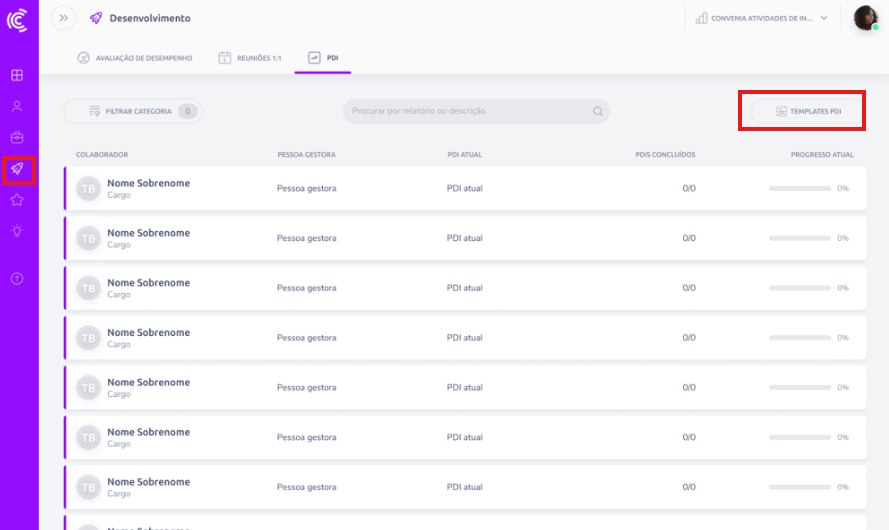Open the Filtrar Categoria filter
The height and width of the screenshot is (530, 889).
pyautogui.click(x=133, y=111)
